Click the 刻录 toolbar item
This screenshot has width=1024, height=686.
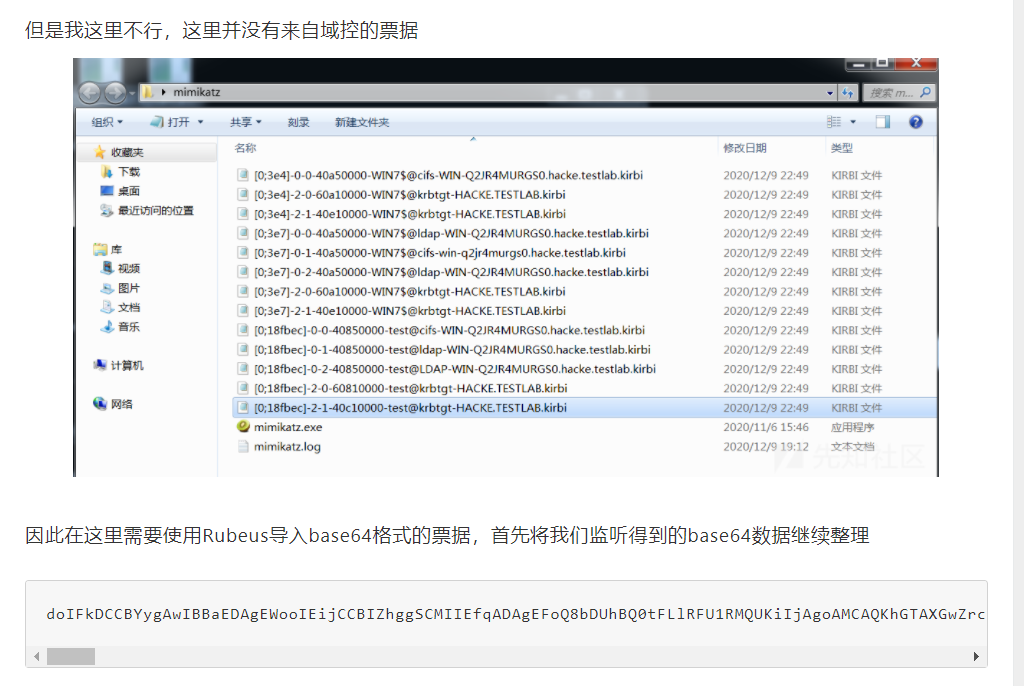click(298, 122)
